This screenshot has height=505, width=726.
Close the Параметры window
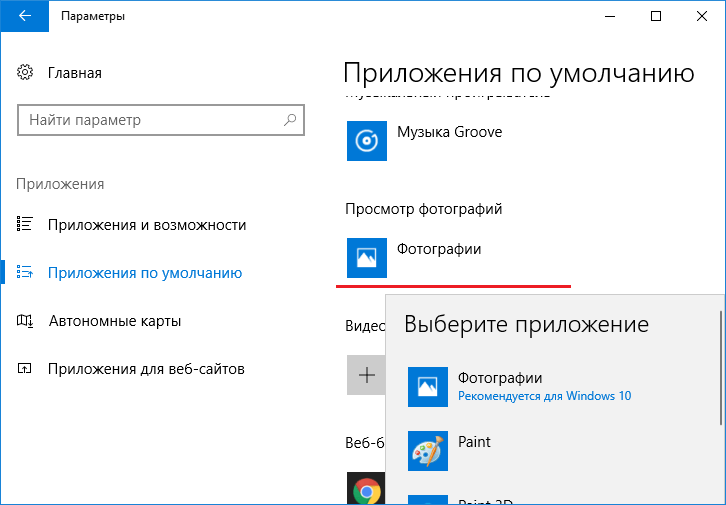point(701,16)
